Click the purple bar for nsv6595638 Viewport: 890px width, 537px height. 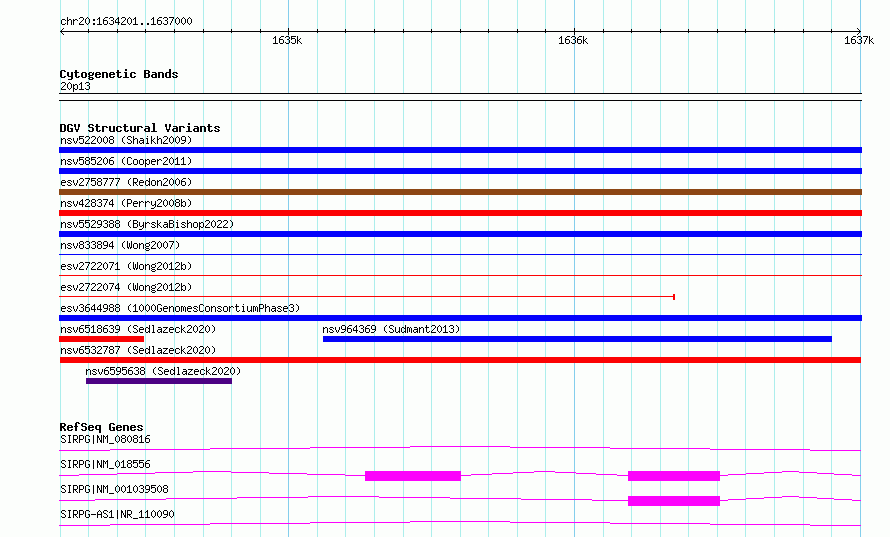[159, 381]
